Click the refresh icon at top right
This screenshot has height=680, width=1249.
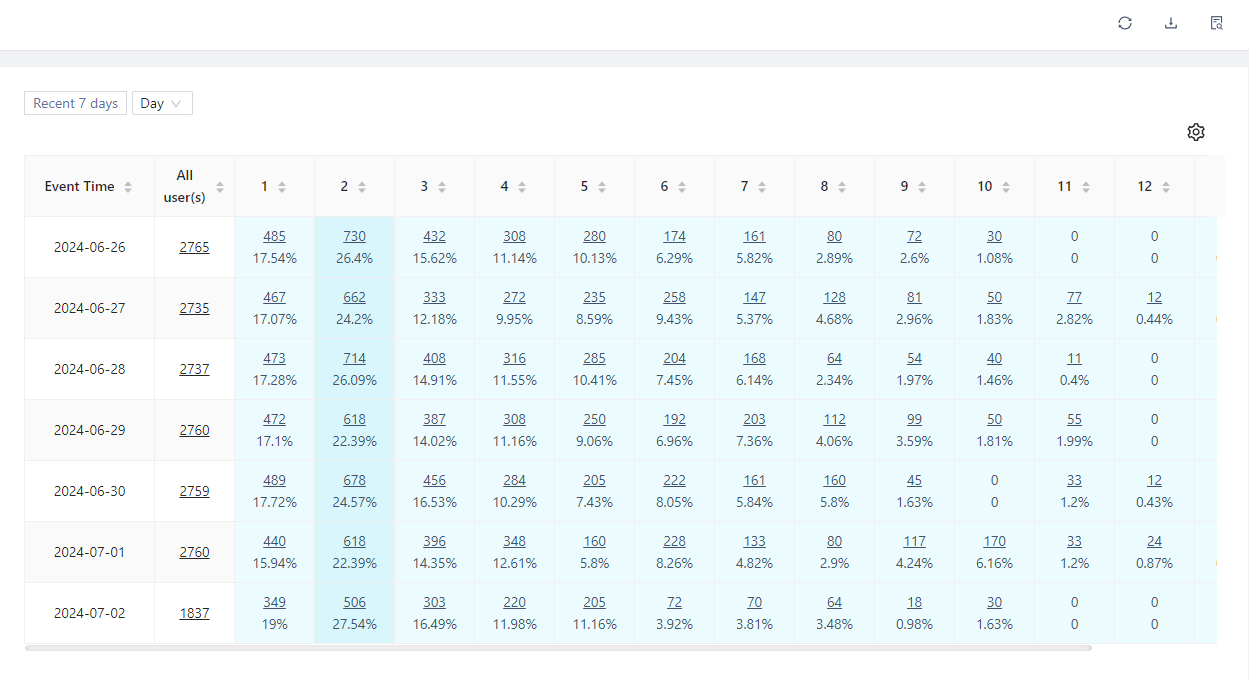1125,23
